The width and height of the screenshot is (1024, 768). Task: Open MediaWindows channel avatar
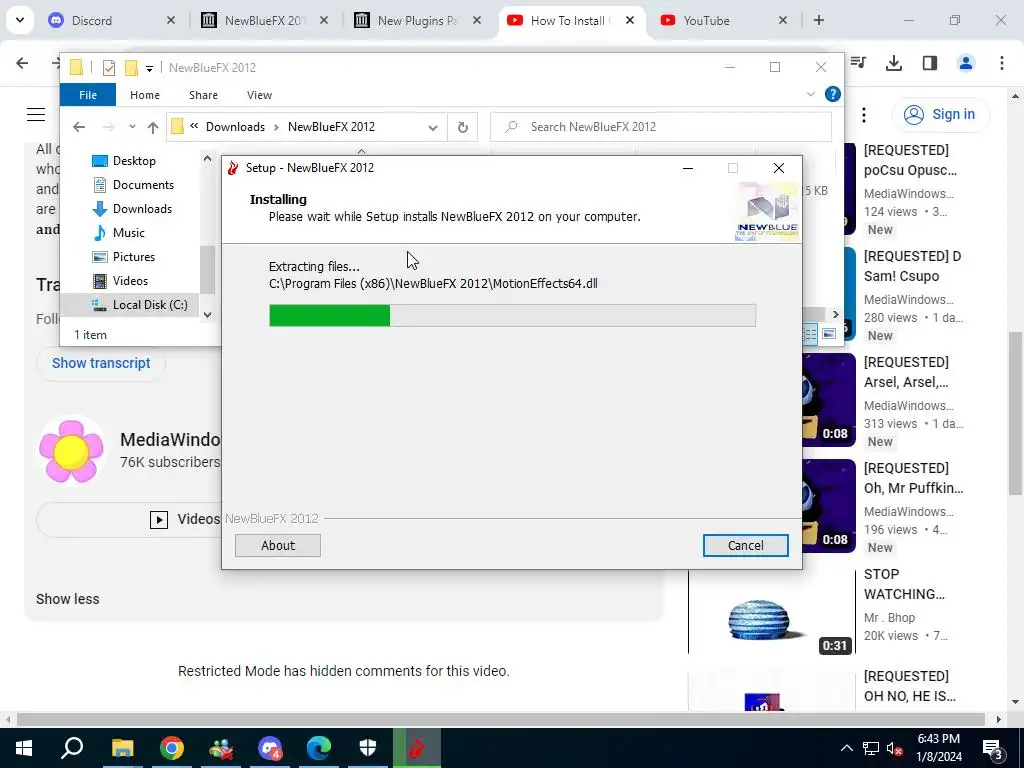point(71,451)
